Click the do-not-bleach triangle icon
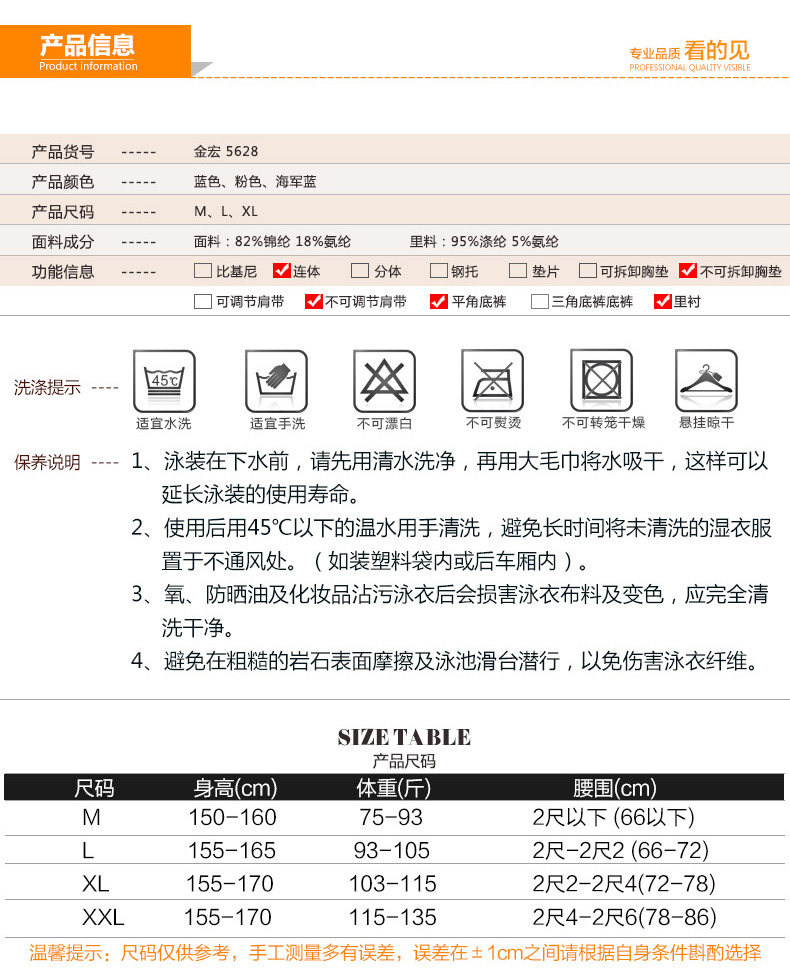 [x=384, y=381]
